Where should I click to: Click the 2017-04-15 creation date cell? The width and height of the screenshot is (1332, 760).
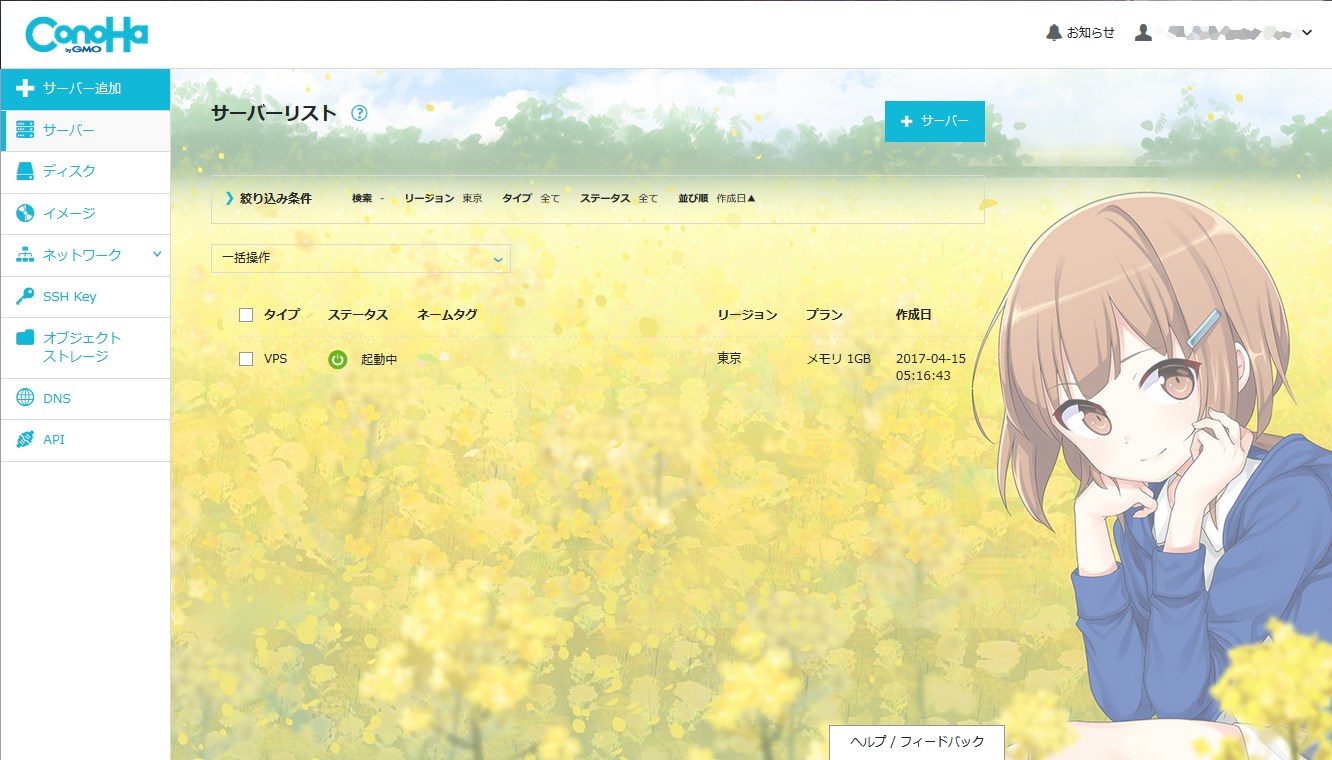pyautogui.click(x=930, y=367)
